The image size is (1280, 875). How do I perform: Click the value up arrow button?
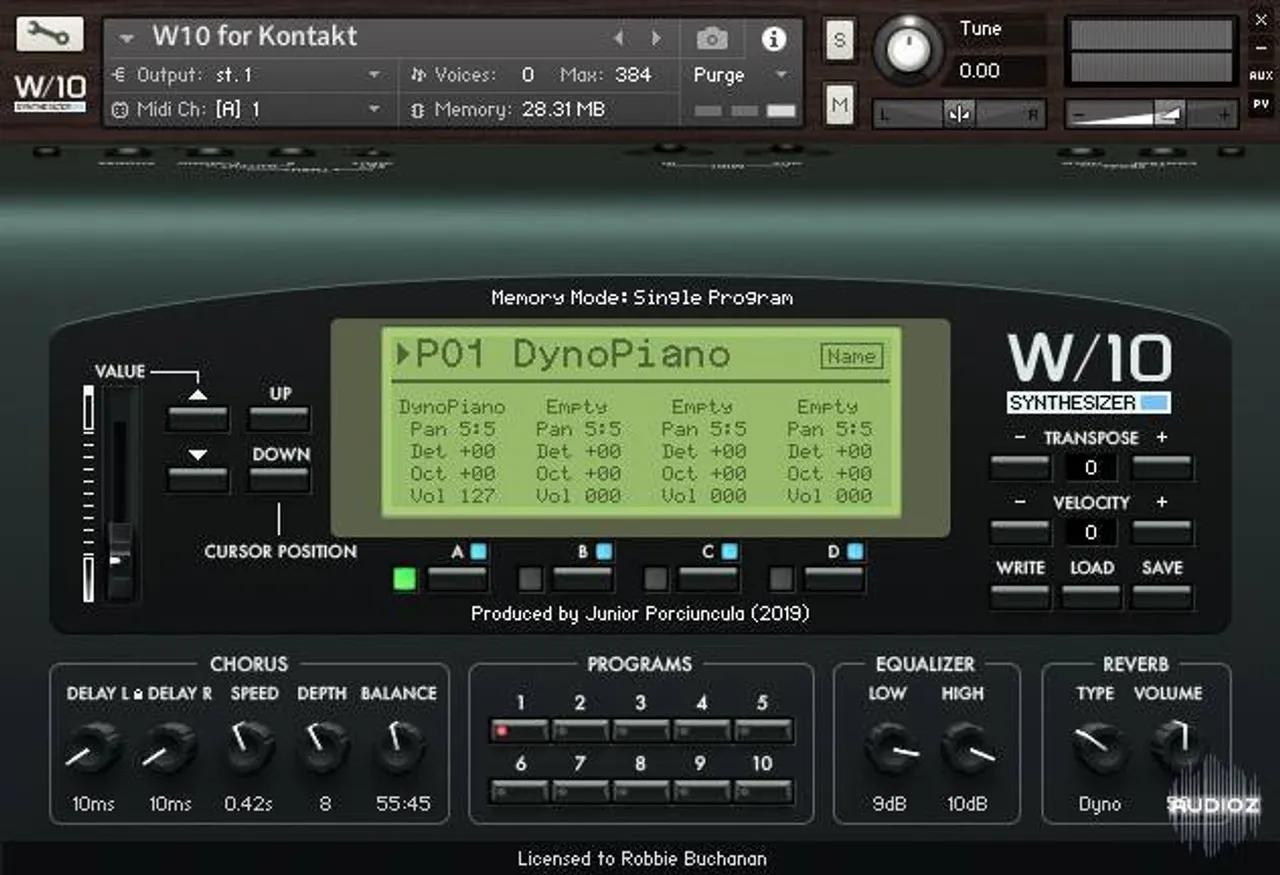[x=198, y=417]
